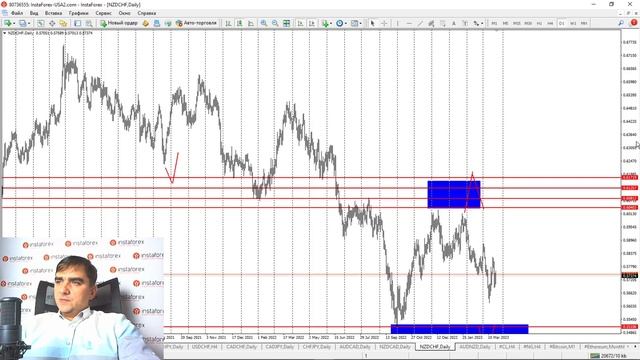Viewport: 640px width, 360px height.
Task: Zoom in on the chart
Action: tap(264, 23)
